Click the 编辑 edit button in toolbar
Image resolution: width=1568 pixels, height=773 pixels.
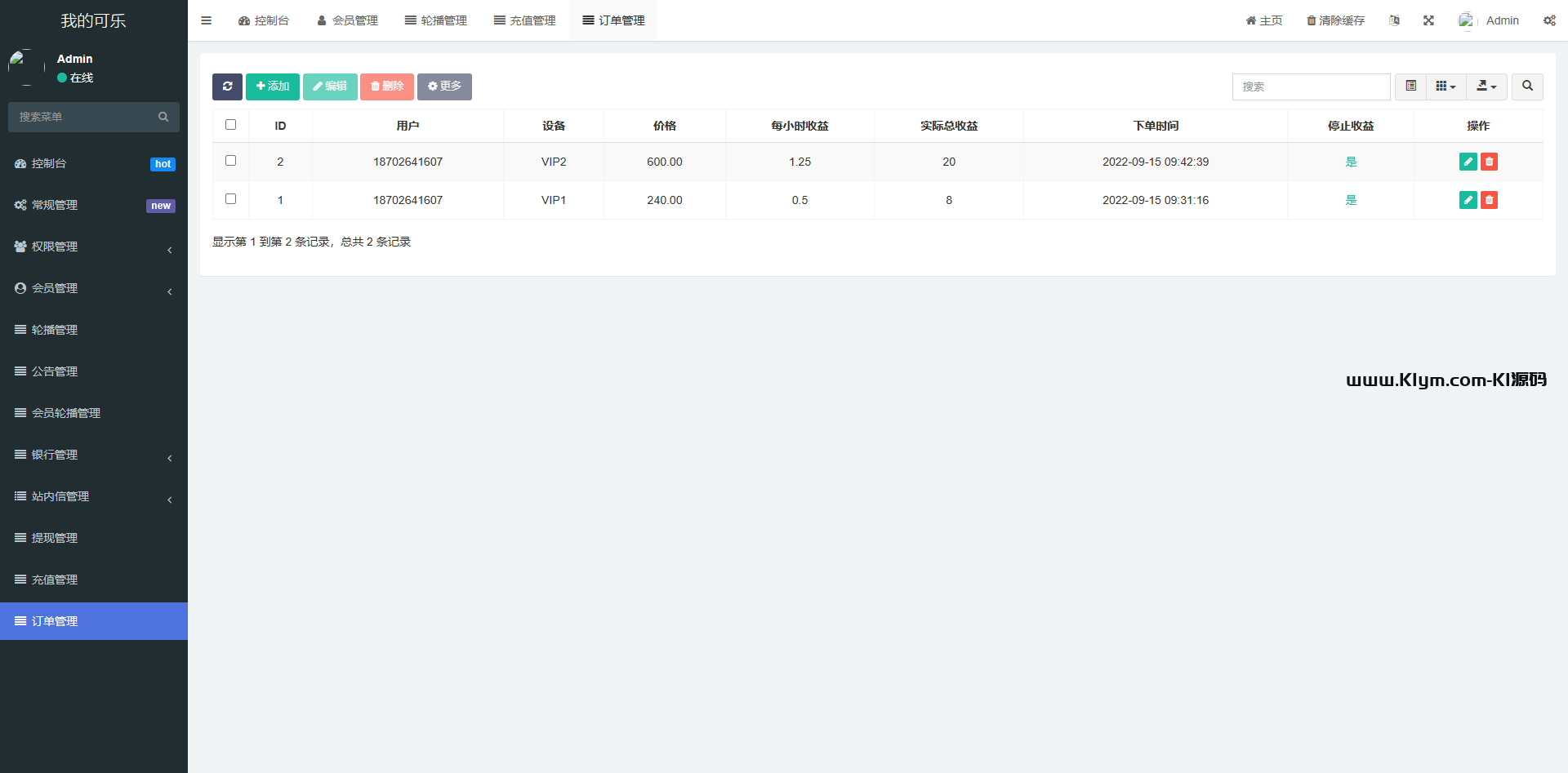click(330, 87)
